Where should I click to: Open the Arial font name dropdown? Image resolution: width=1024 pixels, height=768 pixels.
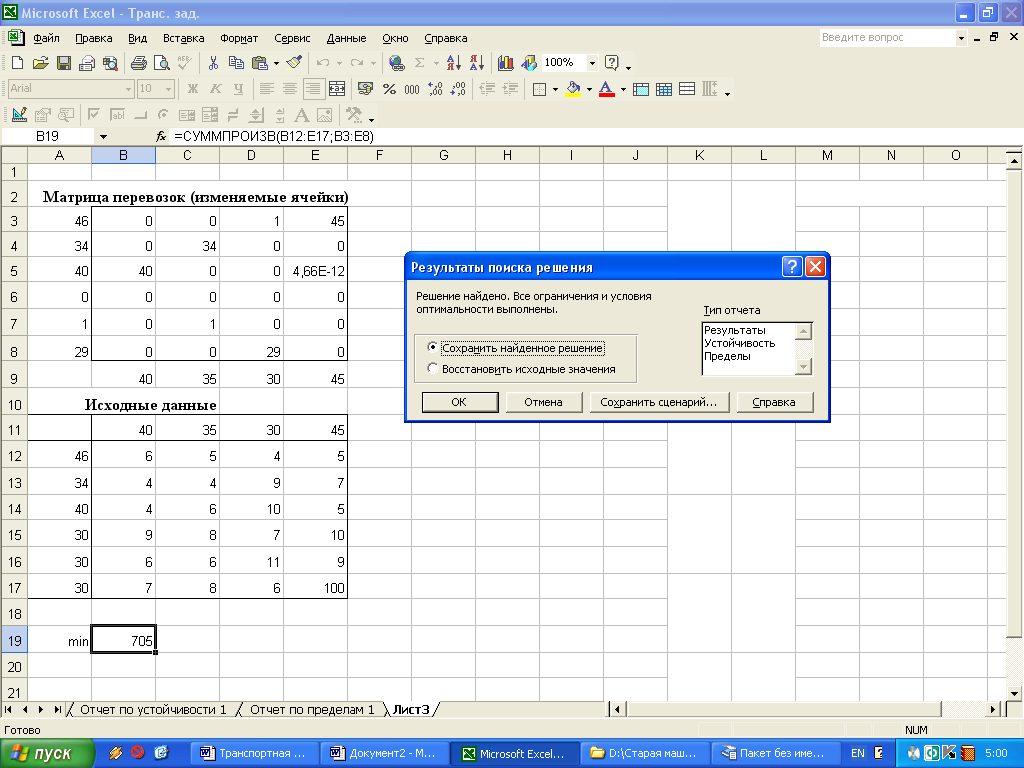[129, 89]
